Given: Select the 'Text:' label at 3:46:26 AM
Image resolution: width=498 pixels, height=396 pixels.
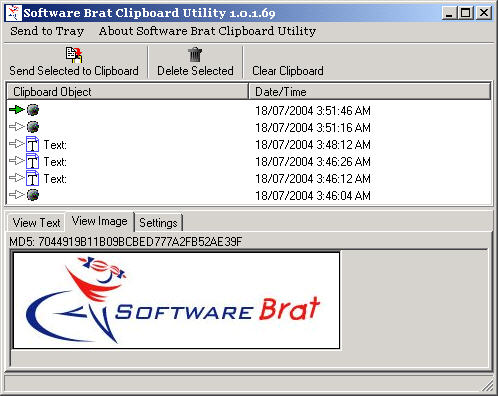Looking at the screenshot, I should click(55, 162).
